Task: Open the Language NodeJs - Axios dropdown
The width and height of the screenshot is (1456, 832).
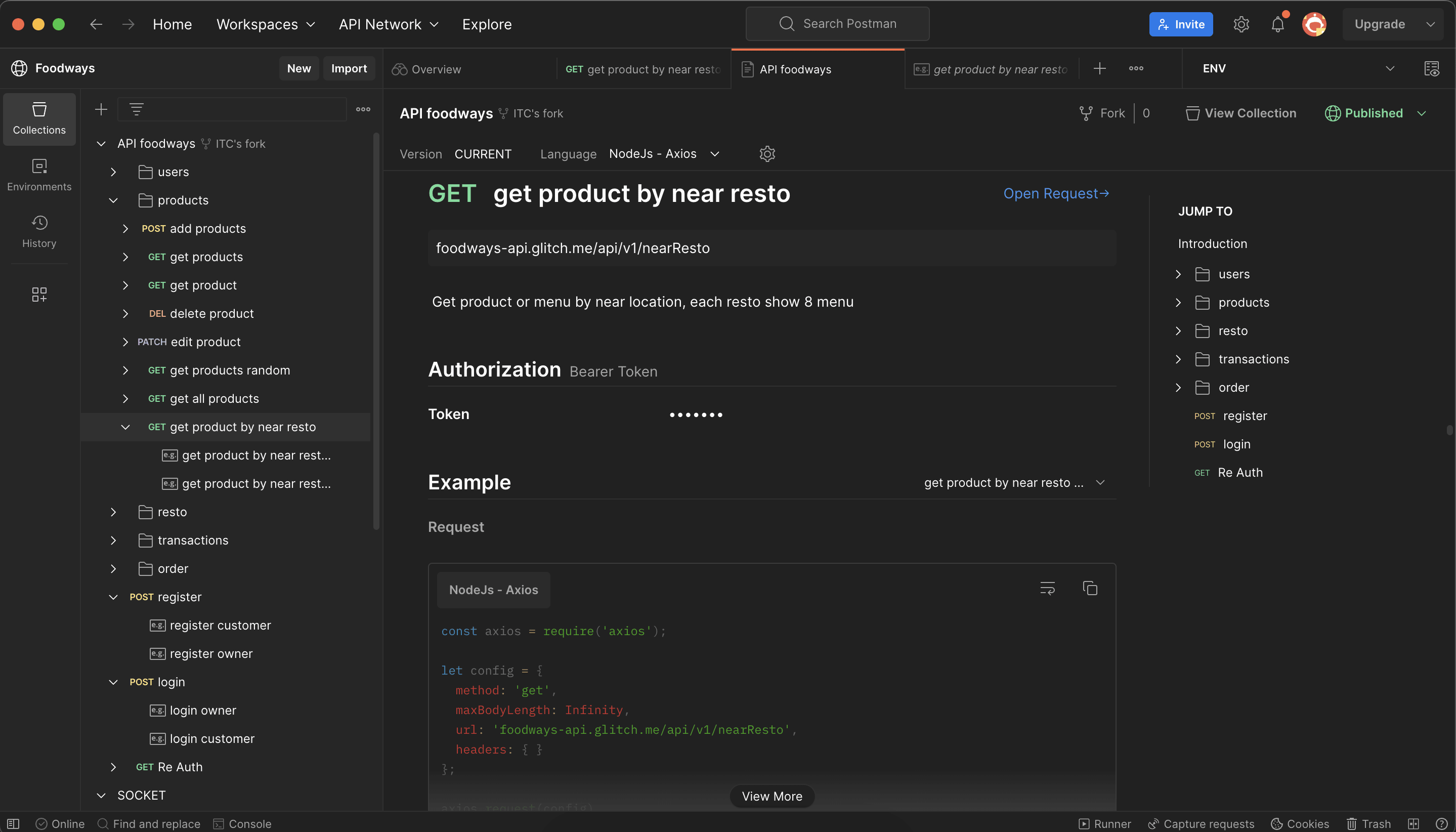Action: coord(664,154)
